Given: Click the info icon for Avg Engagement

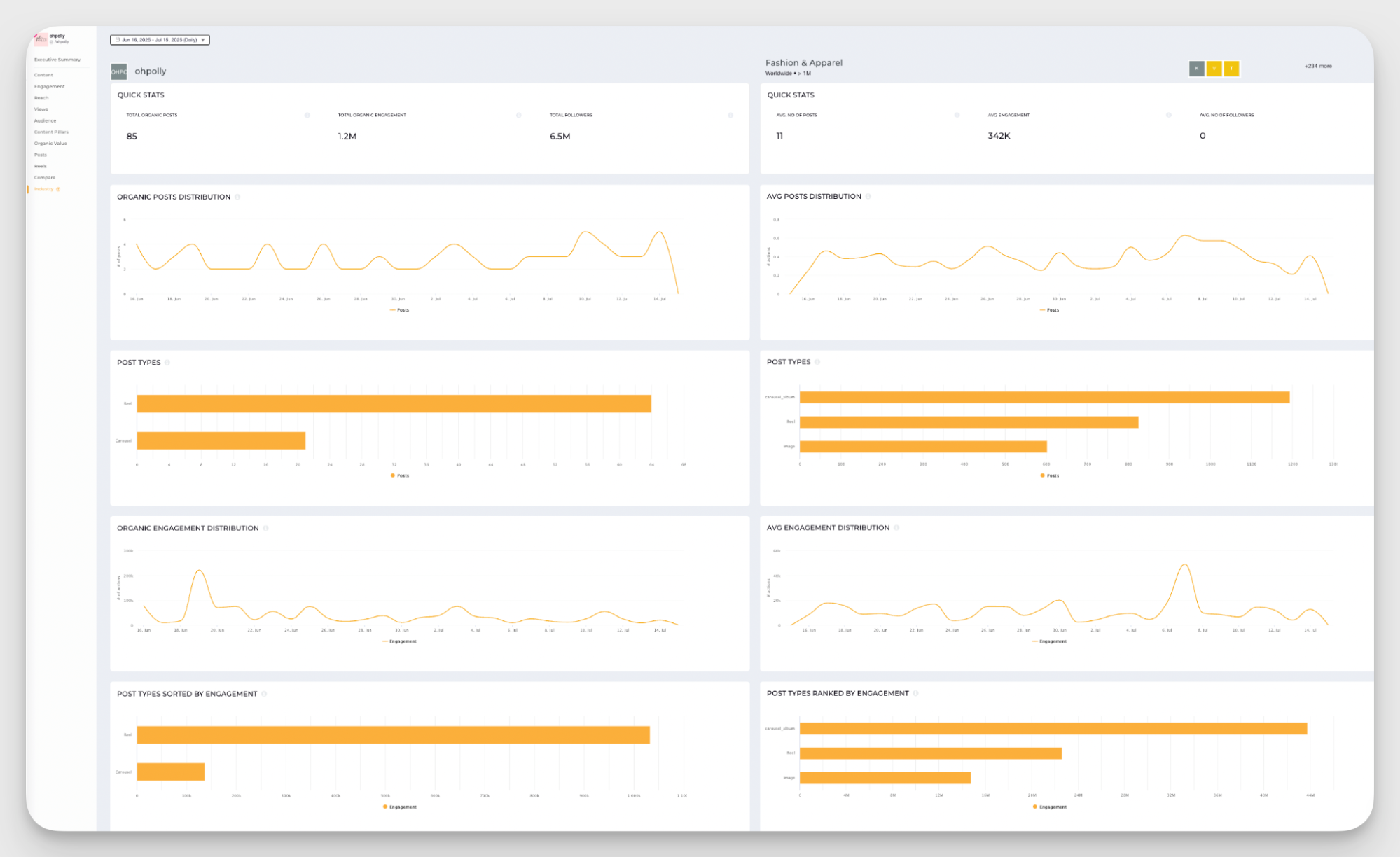Looking at the screenshot, I should pyautogui.click(x=1168, y=115).
